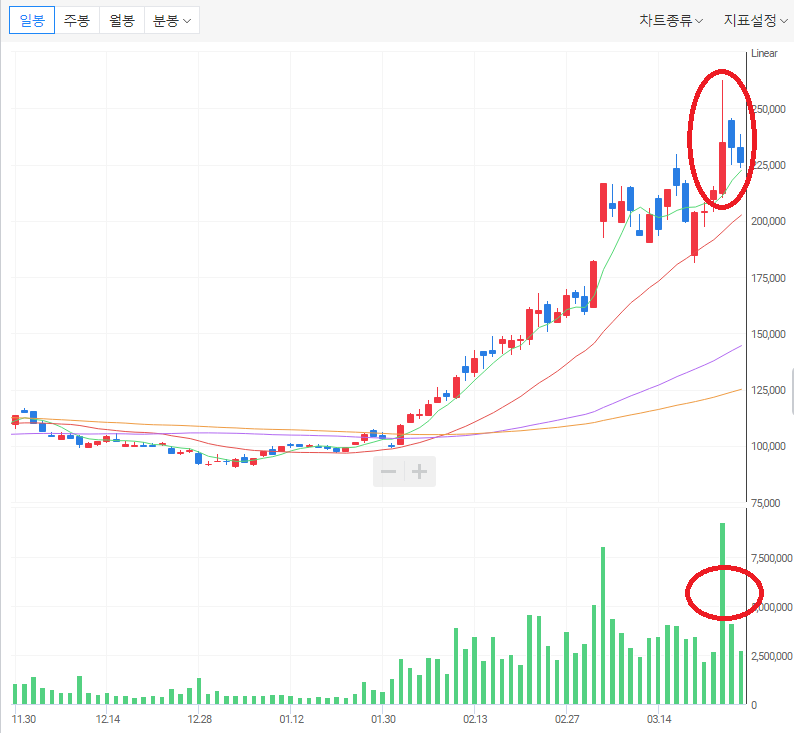Zoom in chart with plus button
794x733 pixels.
(419, 472)
